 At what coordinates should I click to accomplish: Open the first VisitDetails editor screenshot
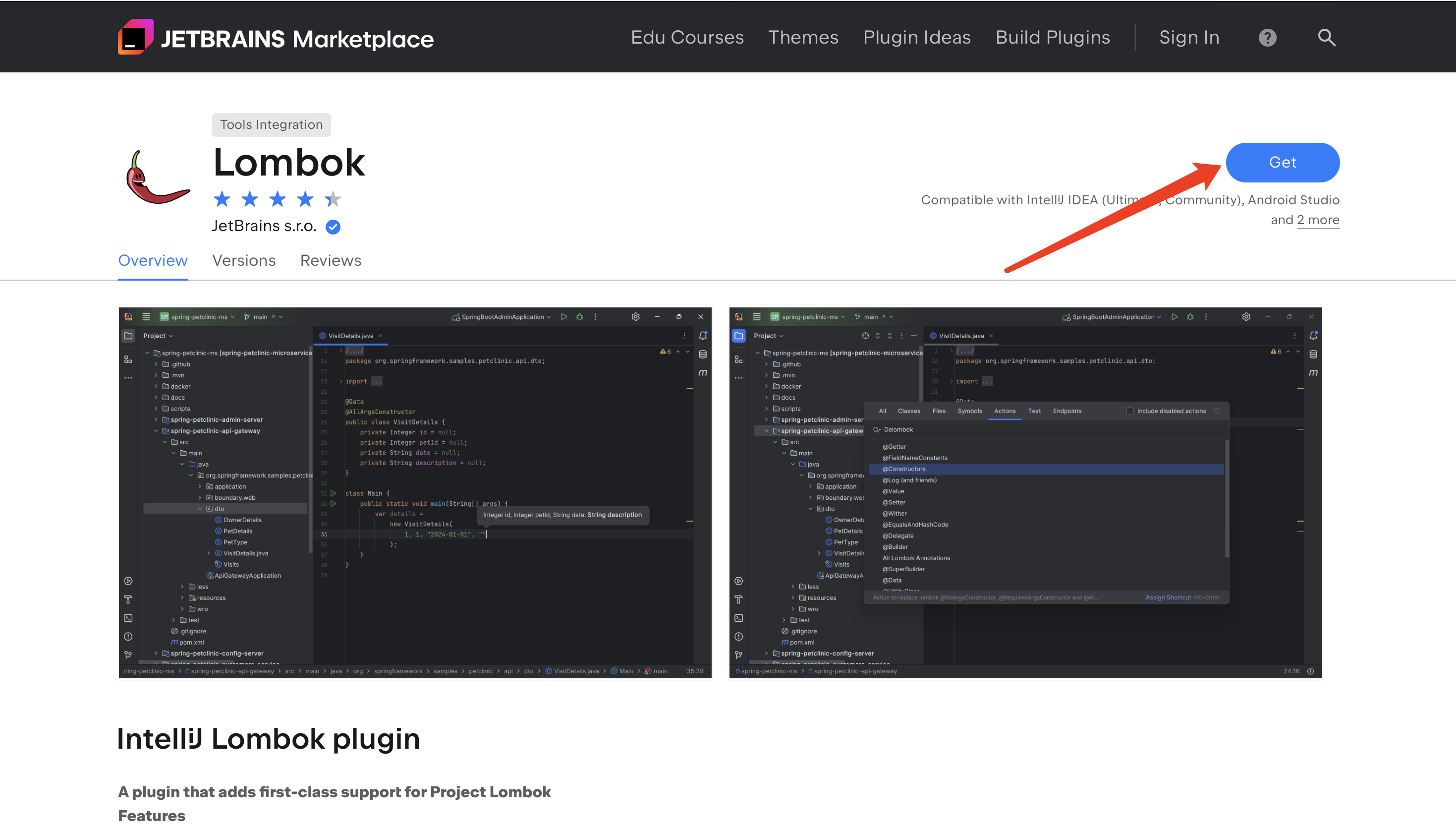click(414, 492)
